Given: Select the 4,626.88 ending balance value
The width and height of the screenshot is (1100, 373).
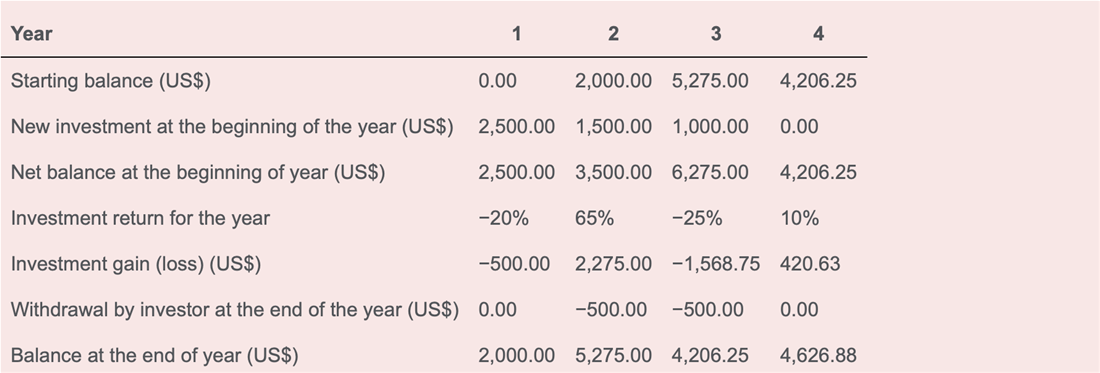Looking at the screenshot, I should coord(818,355).
